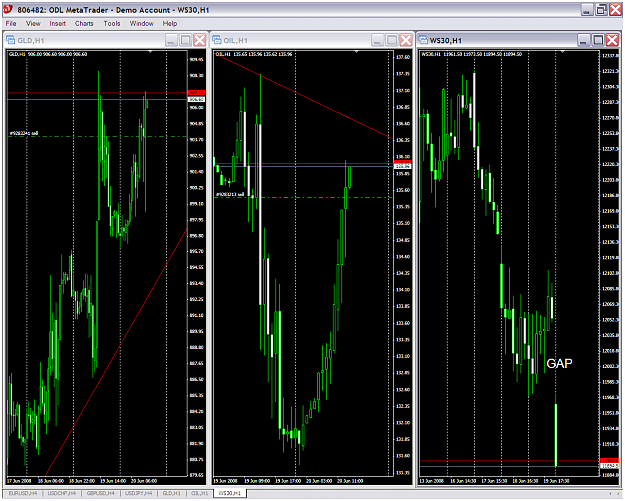Image resolution: width=625 pixels, height=501 pixels.
Task: Open the View menu
Action: click(33, 24)
